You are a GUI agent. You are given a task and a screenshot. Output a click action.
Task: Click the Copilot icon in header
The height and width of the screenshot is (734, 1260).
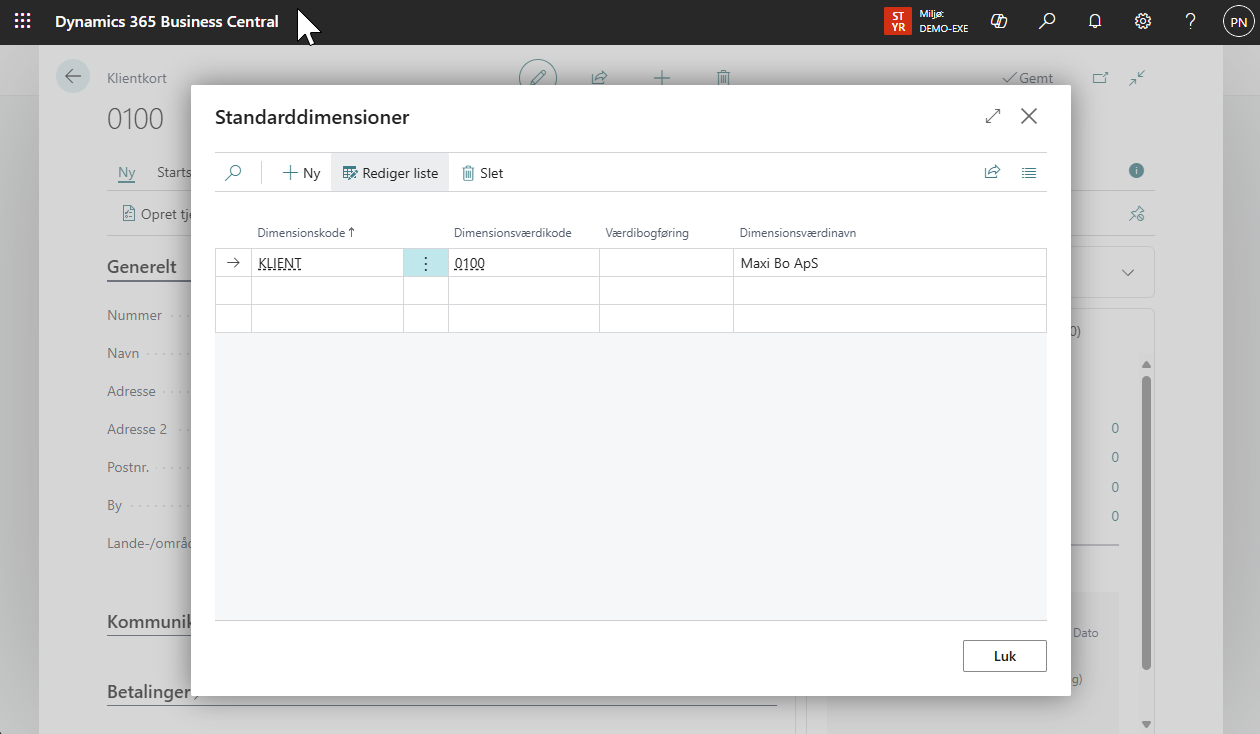tap(998, 21)
